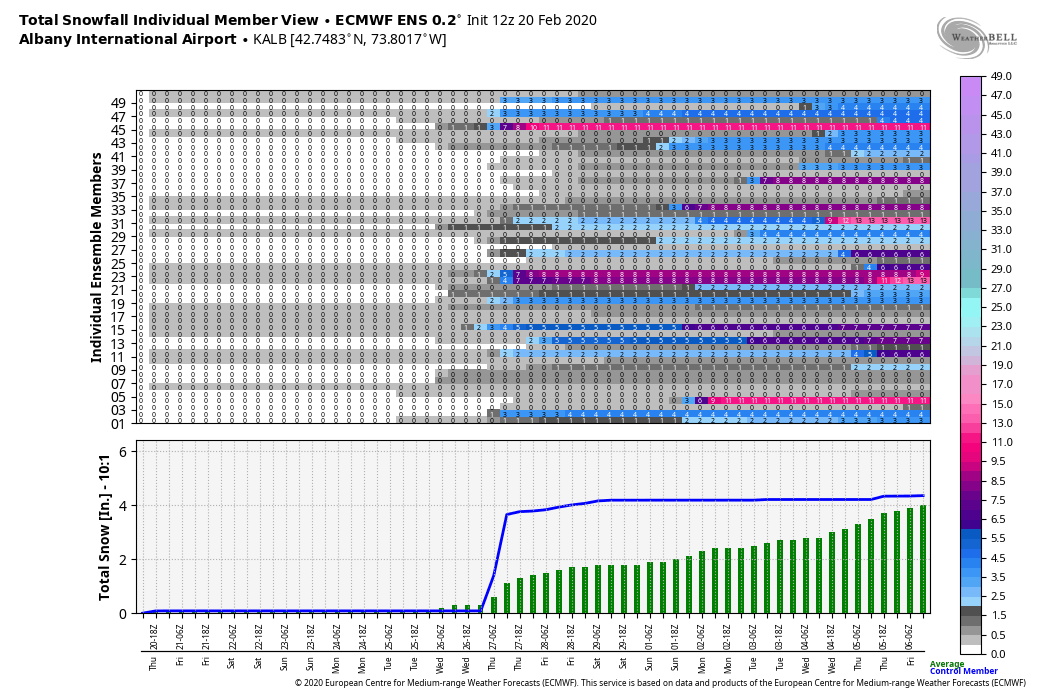This screenshot has width=1040, height=696.
Task: Click the 06-06Z time tick label
Action: coord(909,637)
